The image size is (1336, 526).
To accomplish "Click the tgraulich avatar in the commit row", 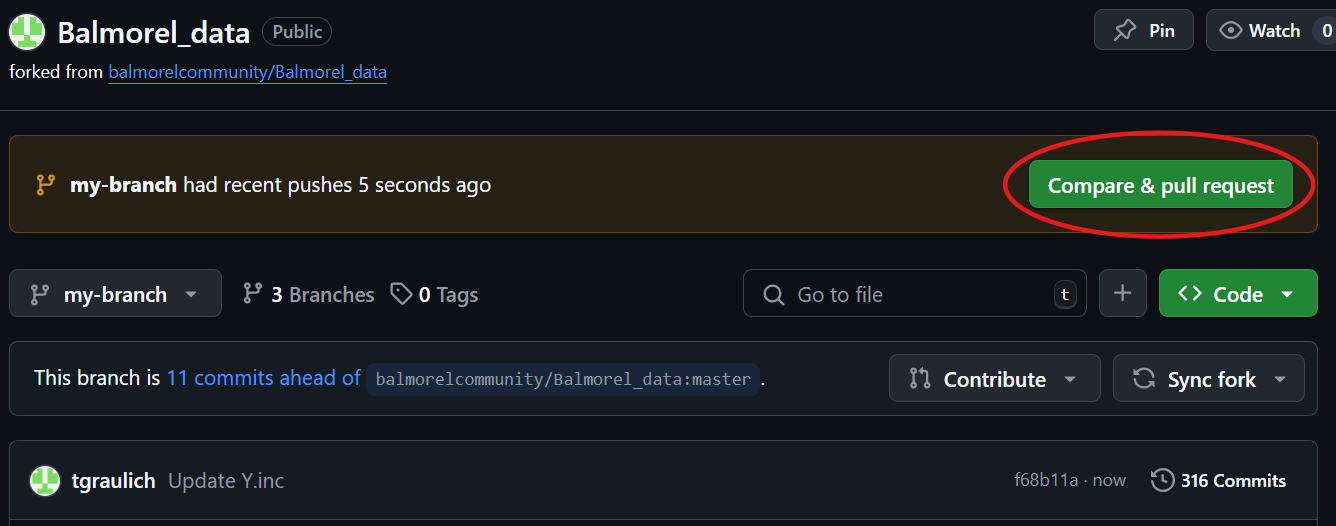I will 45,481.
